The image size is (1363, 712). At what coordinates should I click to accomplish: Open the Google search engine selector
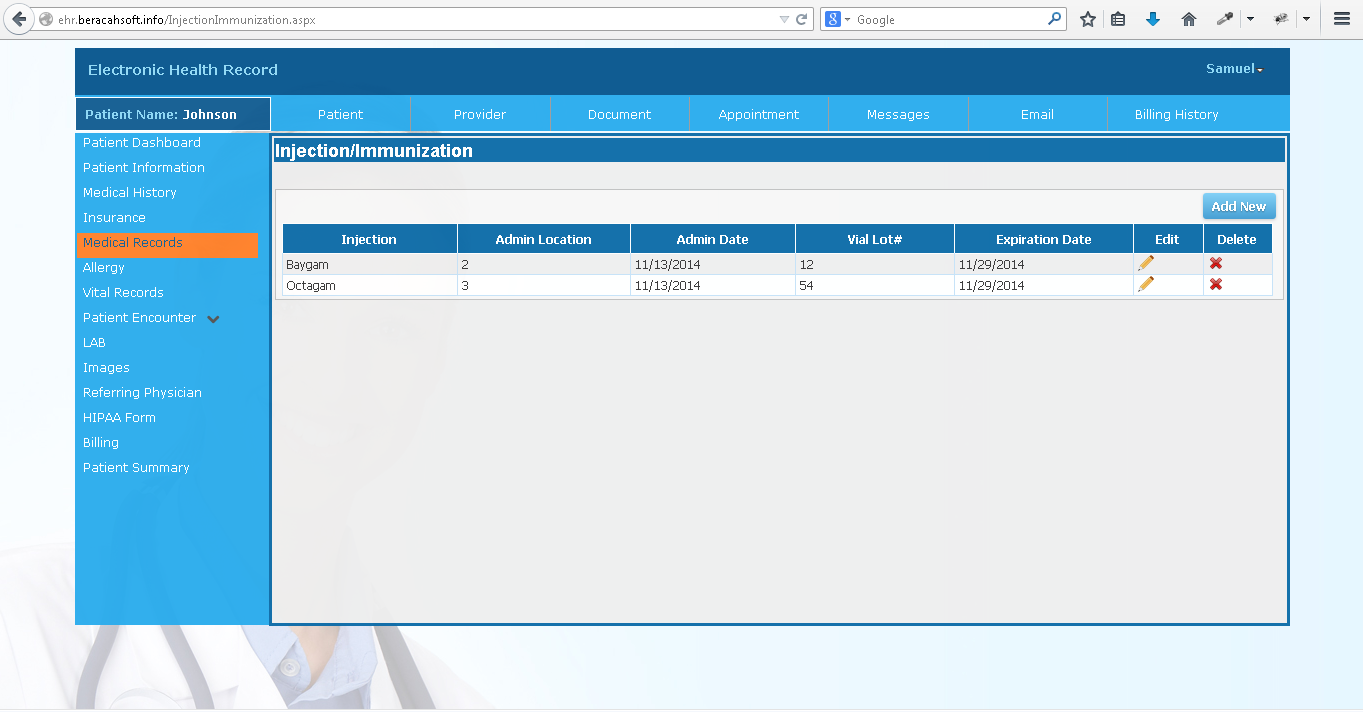(x=837, y=19)
